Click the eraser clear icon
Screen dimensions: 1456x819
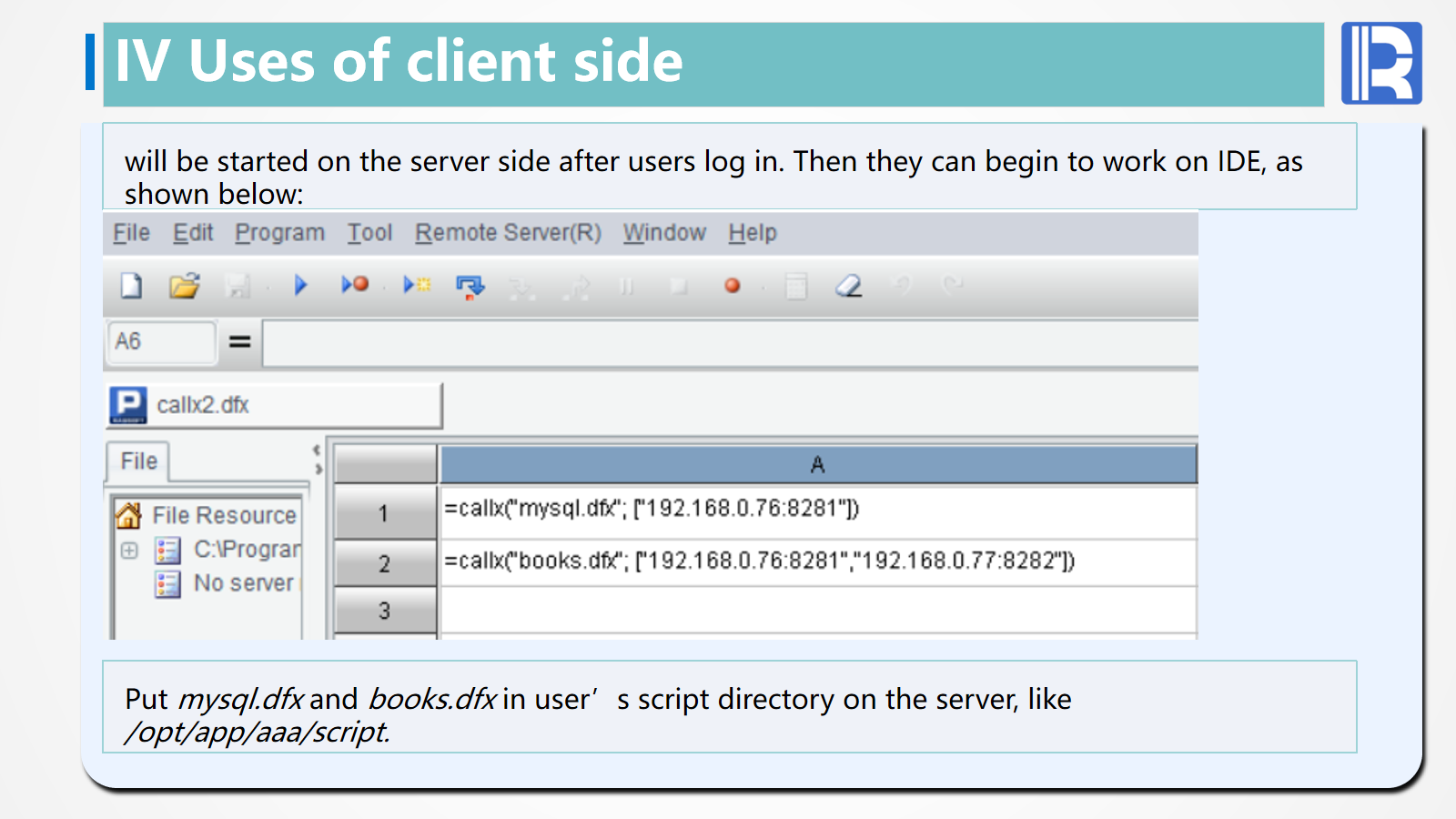tap(848, 286)
